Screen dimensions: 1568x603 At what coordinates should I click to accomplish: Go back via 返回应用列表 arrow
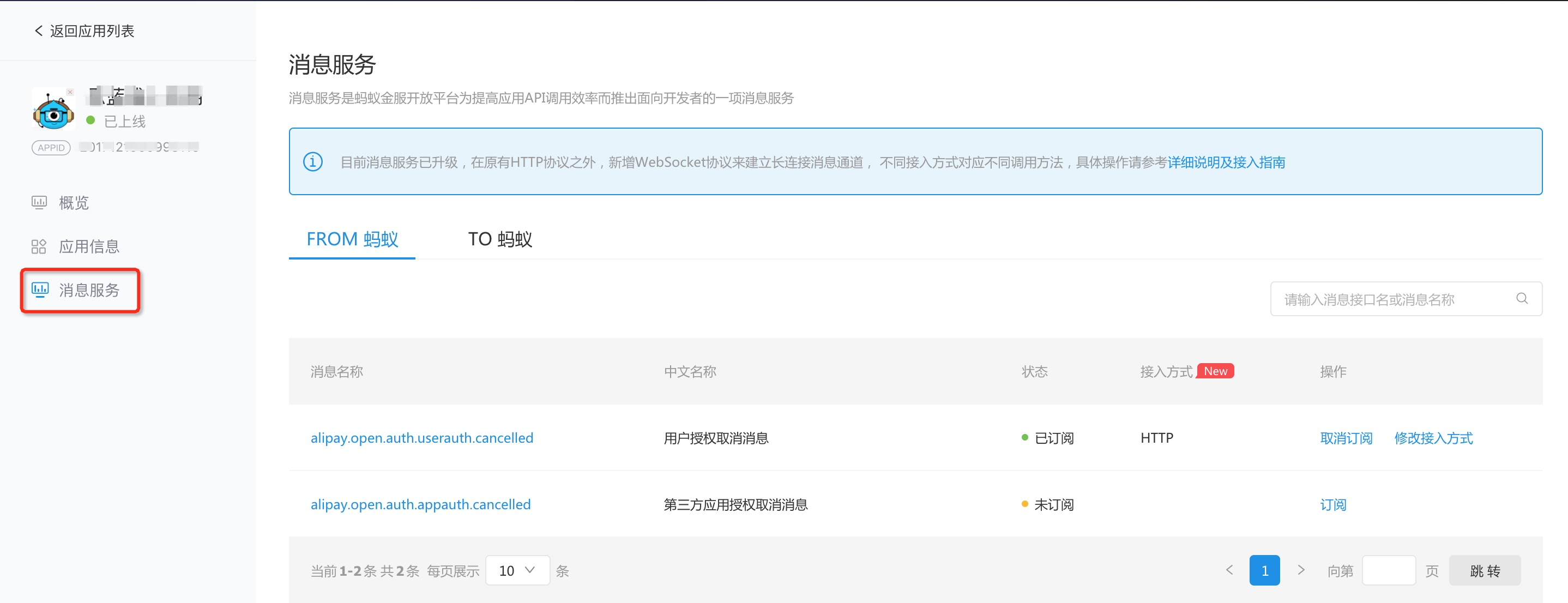38,31
